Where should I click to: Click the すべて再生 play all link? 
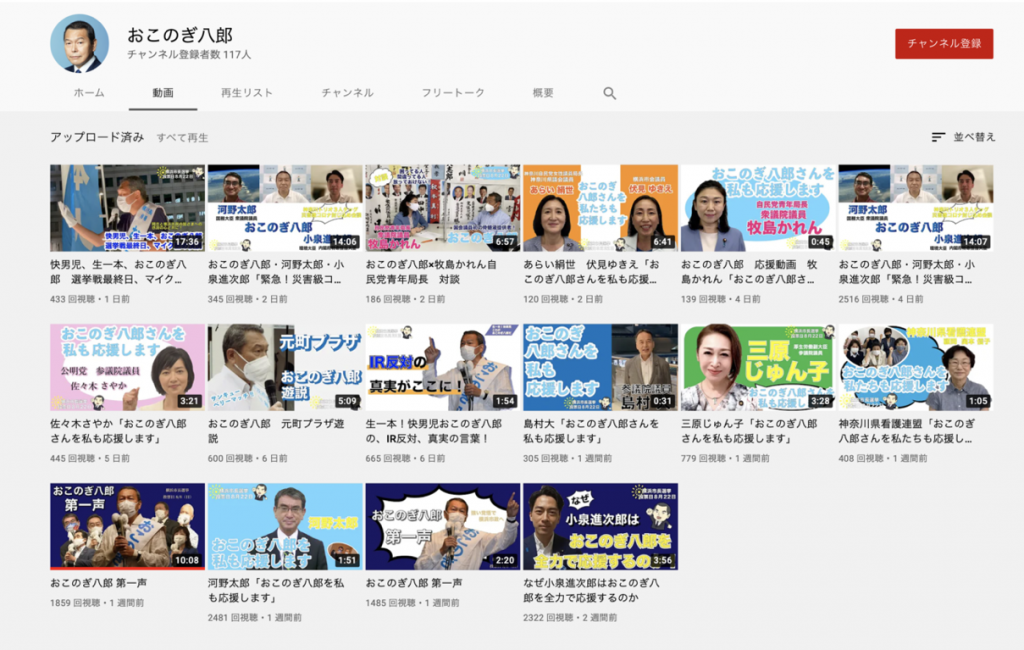[x=182, y=137]
